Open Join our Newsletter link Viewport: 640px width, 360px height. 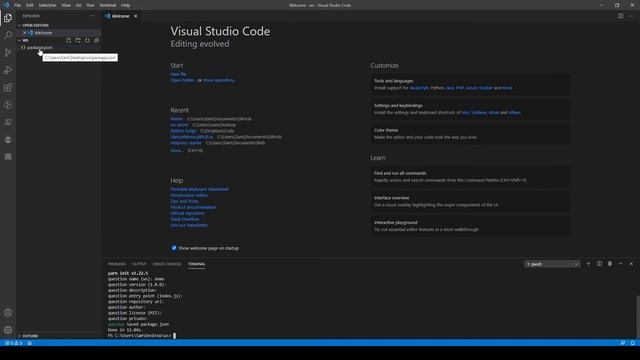(x=189, y=225)
